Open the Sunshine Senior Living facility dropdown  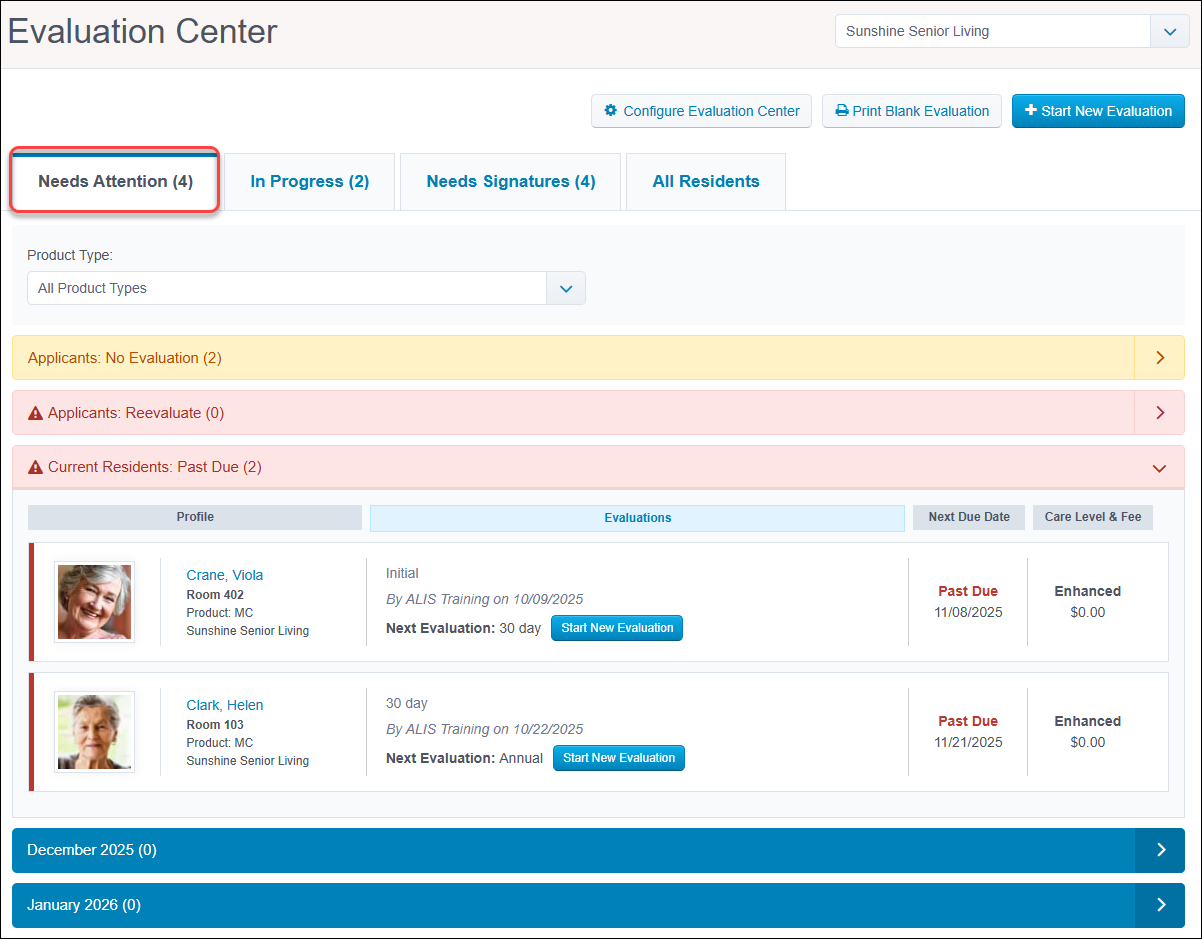(x=1169, y=31)
